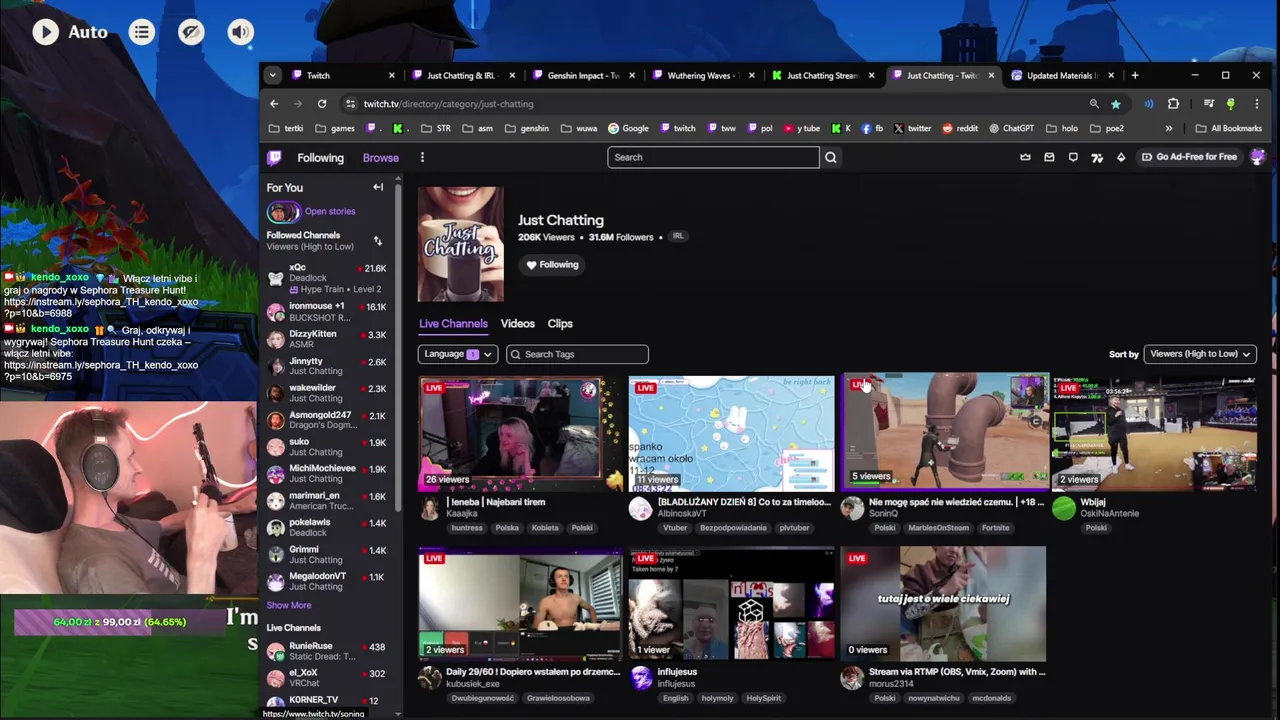Switch to Wuthering Waves browser tab

pyautogui.click(x=700, y=75)
